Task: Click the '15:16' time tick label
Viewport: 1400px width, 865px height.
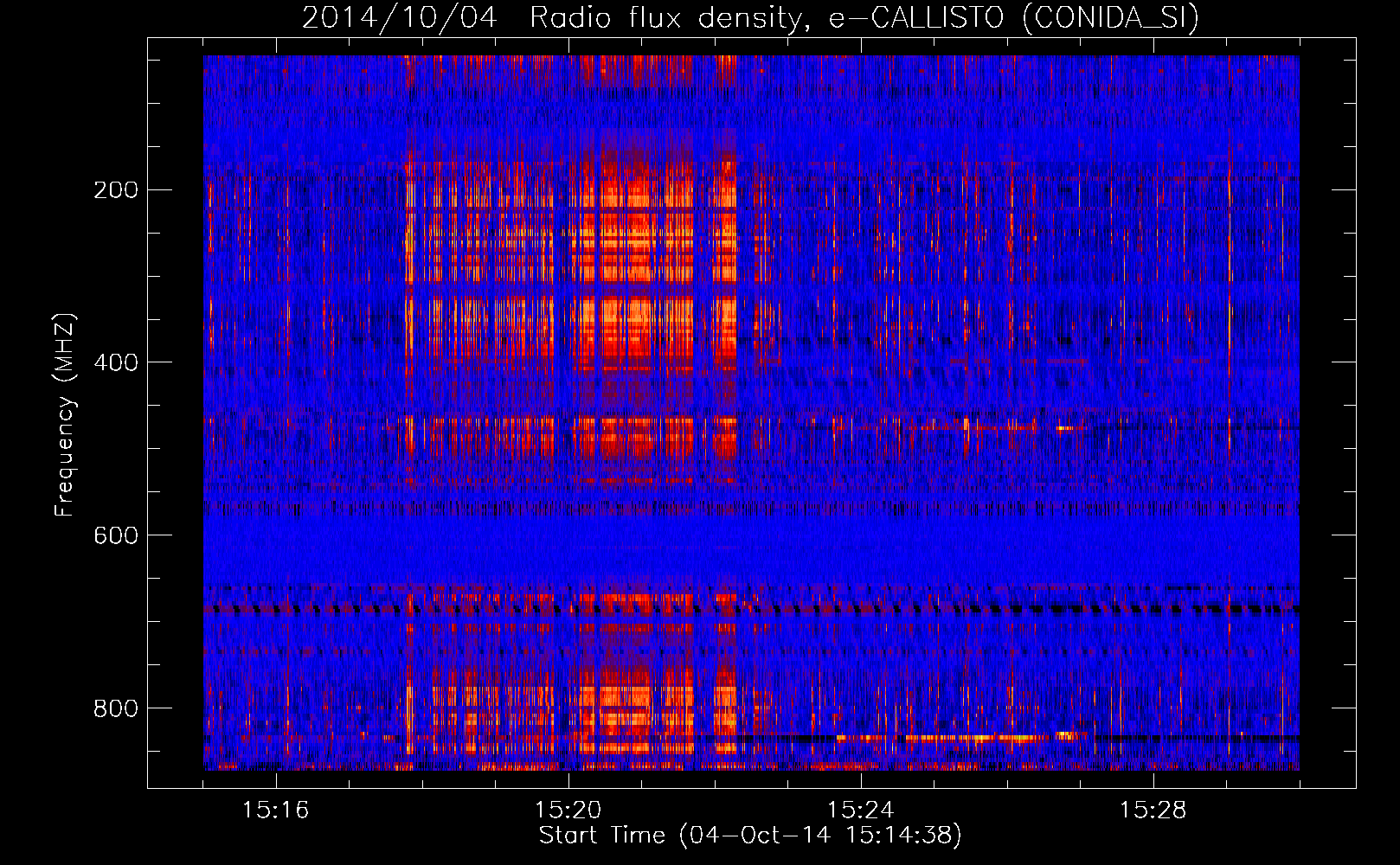Action: [276, 810]
